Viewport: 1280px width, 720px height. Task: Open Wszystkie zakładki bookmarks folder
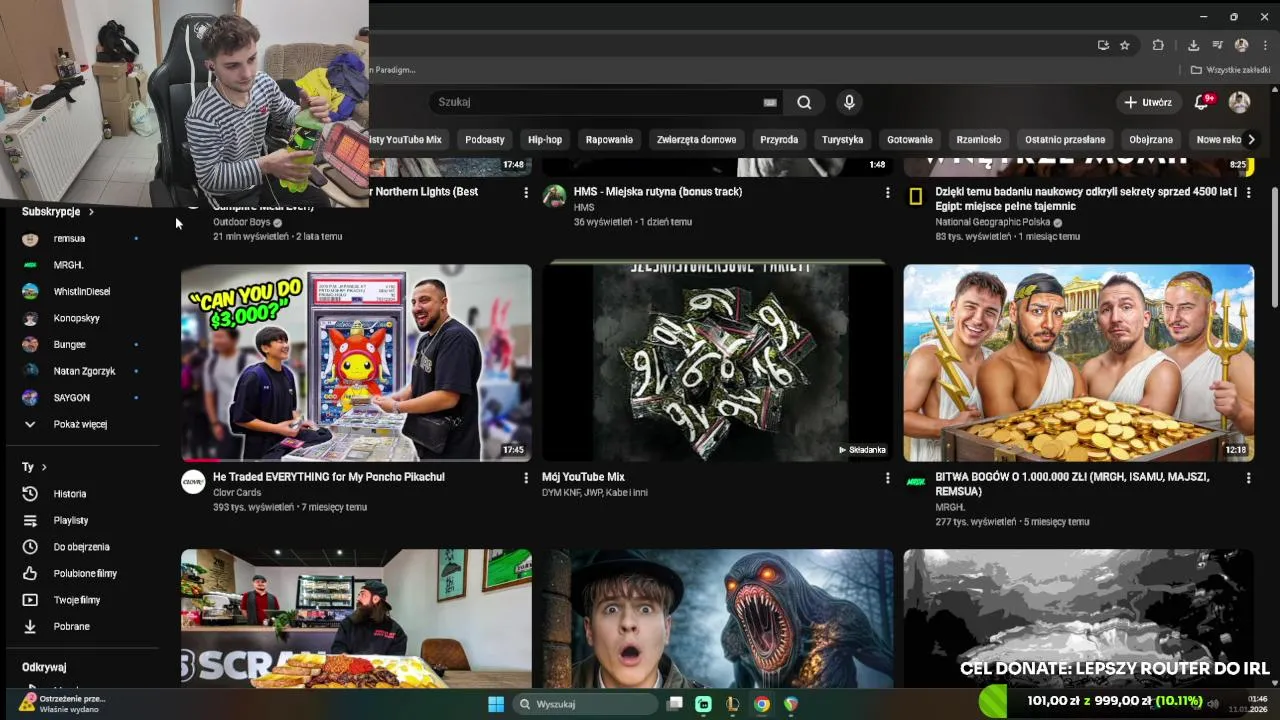click(1230, 70)
